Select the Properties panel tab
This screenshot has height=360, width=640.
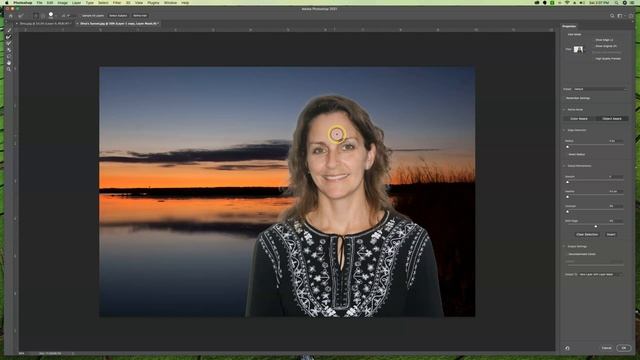pos(569,26)
